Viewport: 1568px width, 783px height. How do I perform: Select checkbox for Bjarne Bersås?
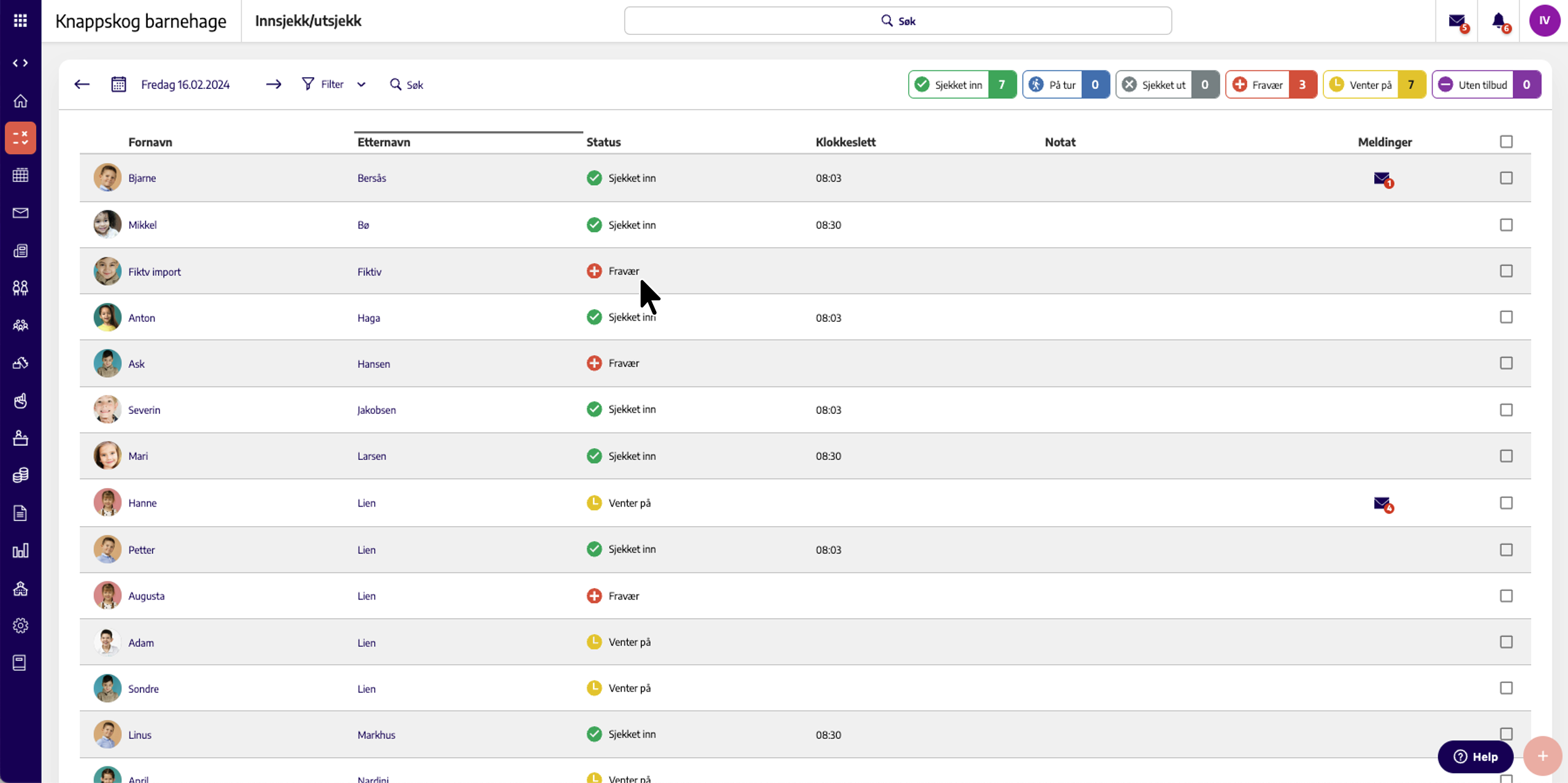(1506, 178)
